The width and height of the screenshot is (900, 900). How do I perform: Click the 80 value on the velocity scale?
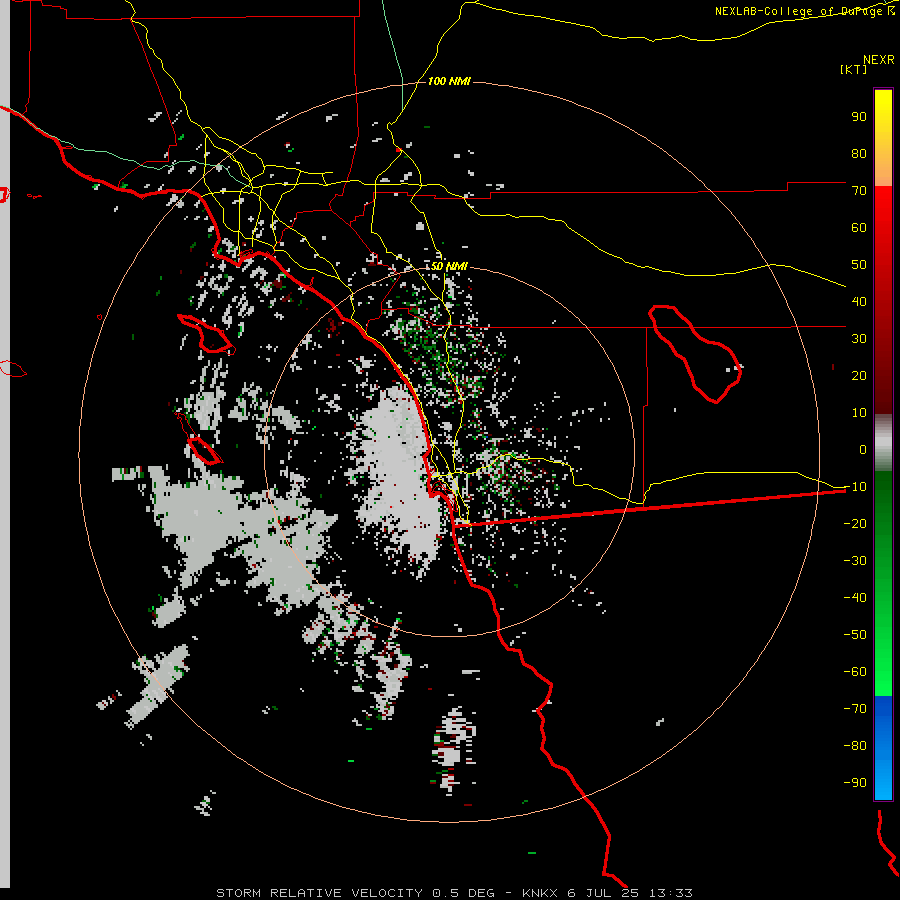coord(859,154)
